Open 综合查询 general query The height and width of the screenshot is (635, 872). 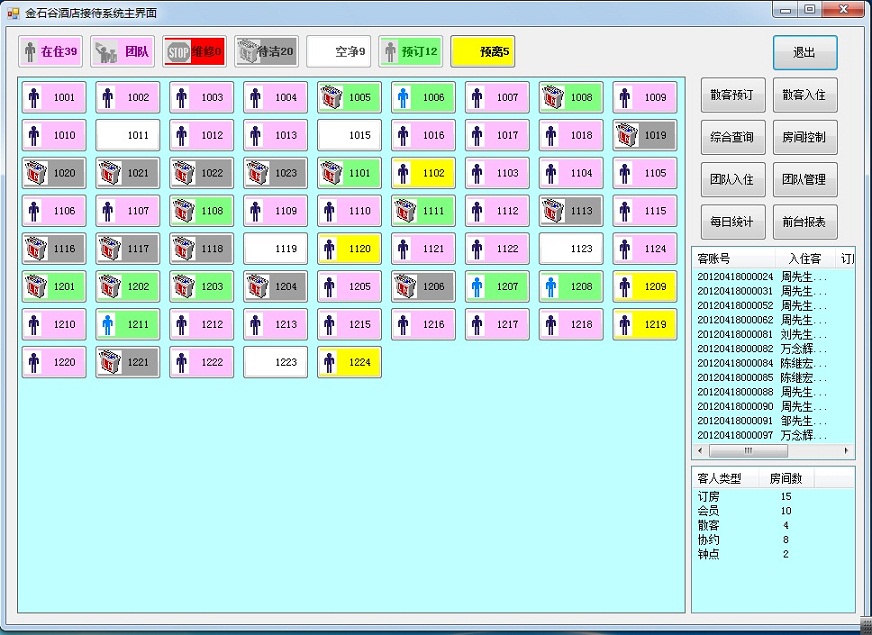click(x=733, y=137)
